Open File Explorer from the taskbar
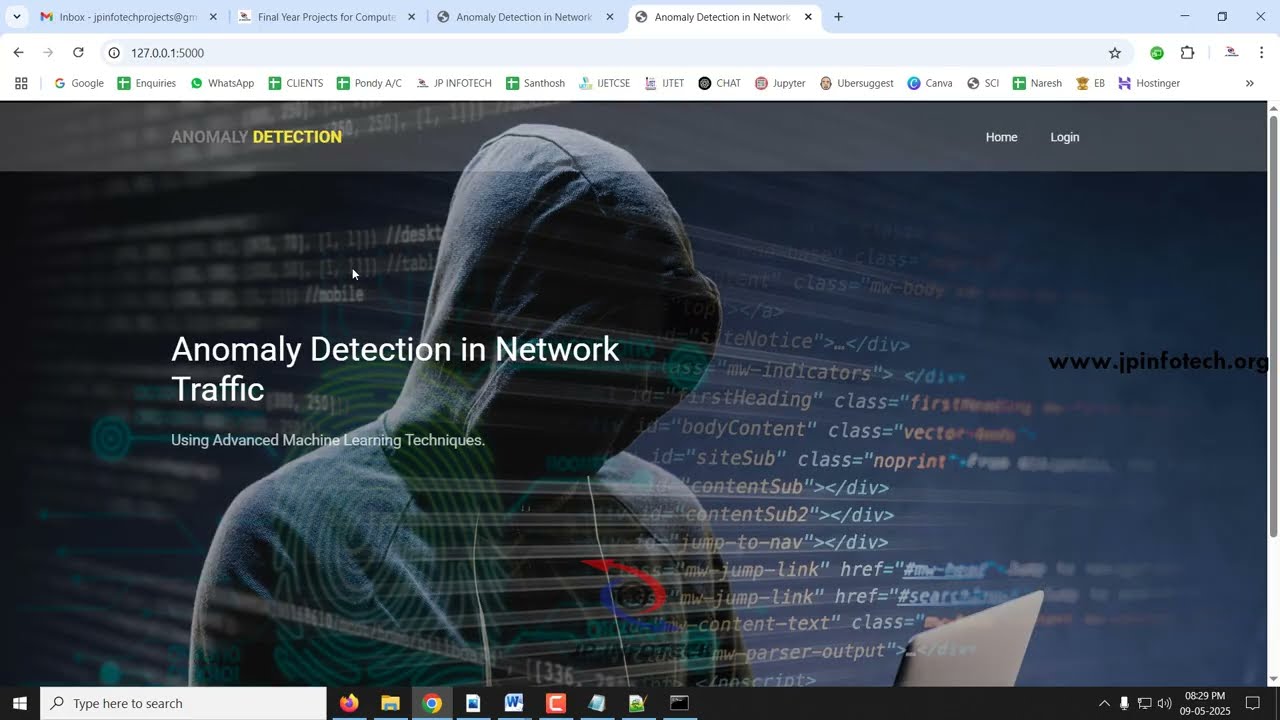1280x720 pixels. 390,703
